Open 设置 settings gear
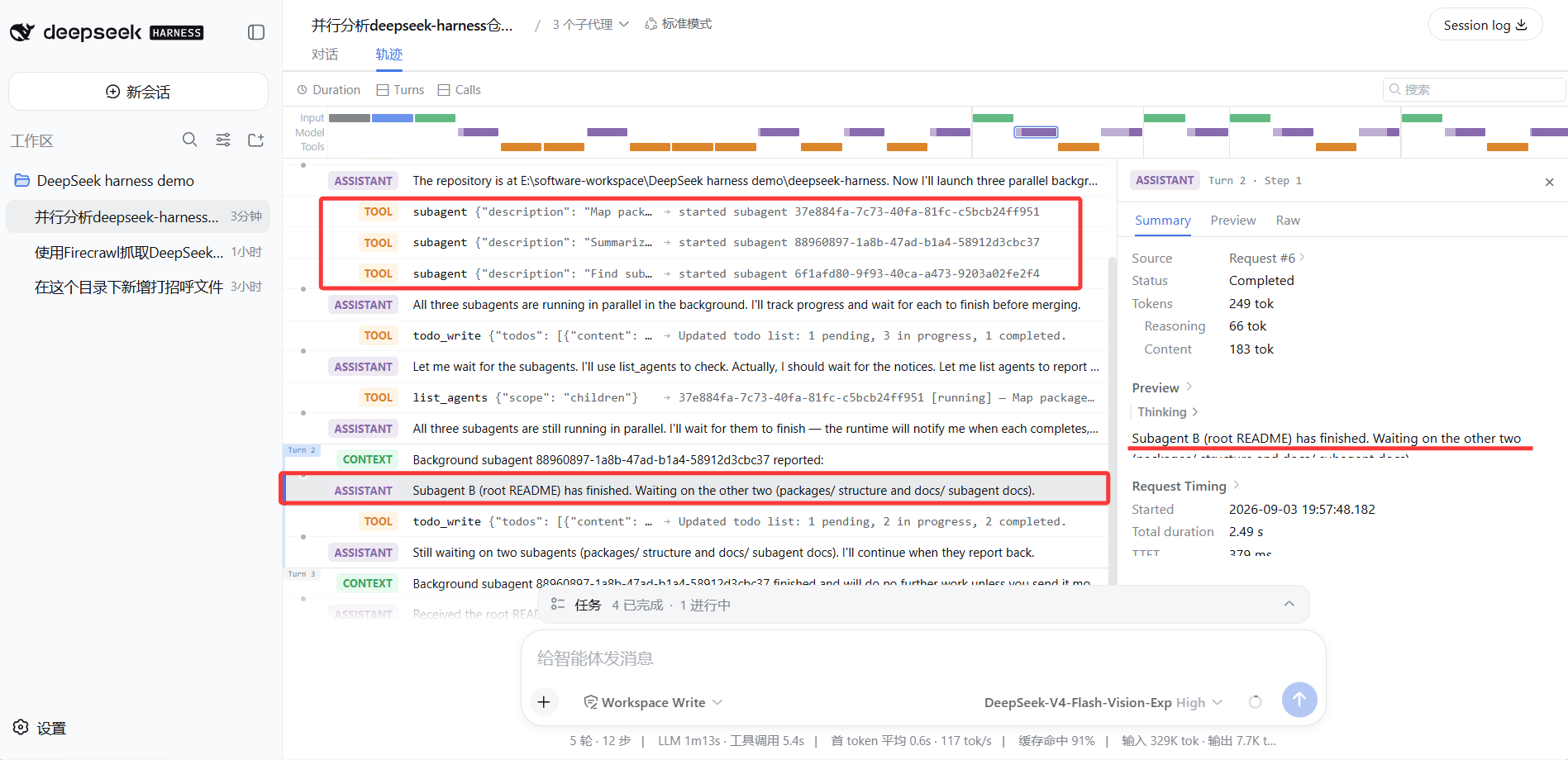Image resolution: width=1568 pixels, height=760 pixels. click(x=40, y=728)
